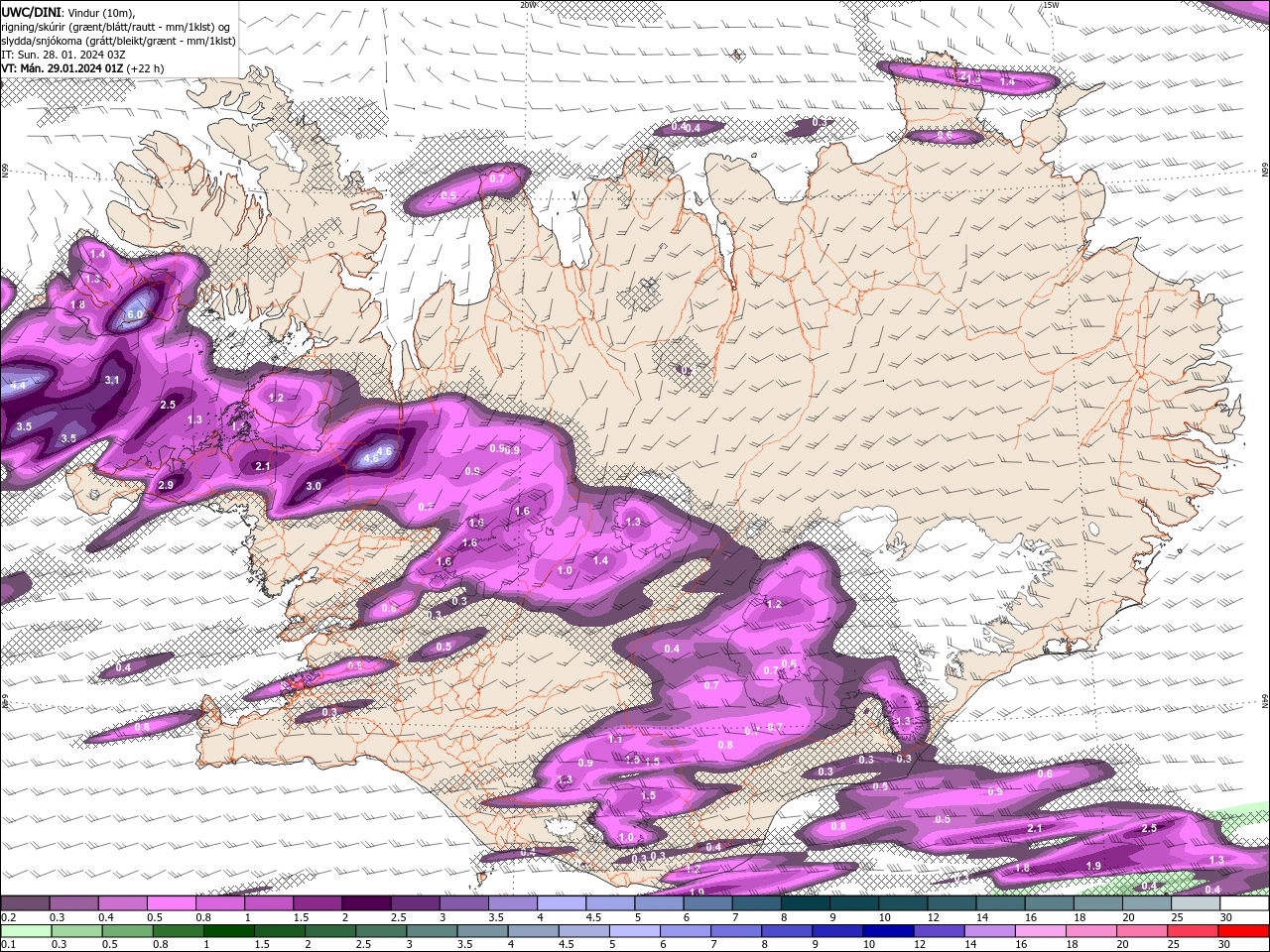Screen dimensions: 1270x952
Task: Click the 15W longitude label at the top
Action: tap(1051, 4)
